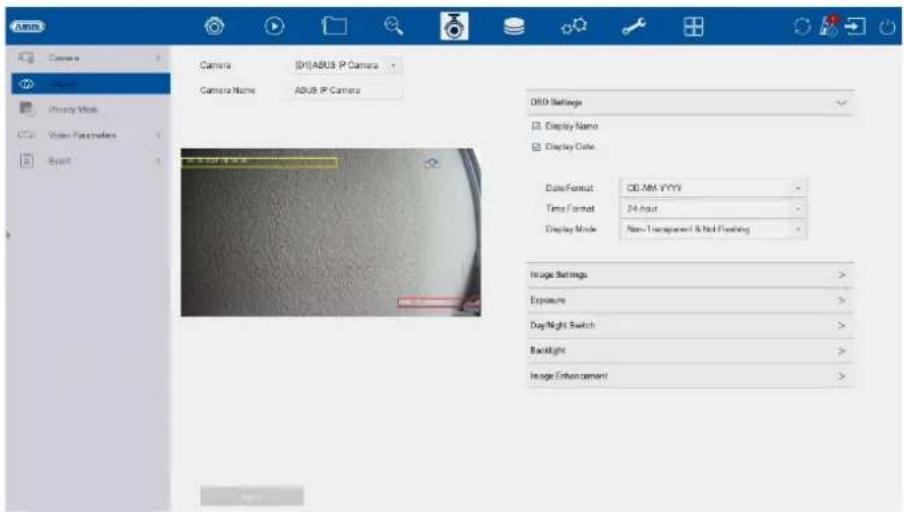The height and width of the screenshot is (512, 904).
Task: Click the Date Format label
Action: tap(569, 188)
